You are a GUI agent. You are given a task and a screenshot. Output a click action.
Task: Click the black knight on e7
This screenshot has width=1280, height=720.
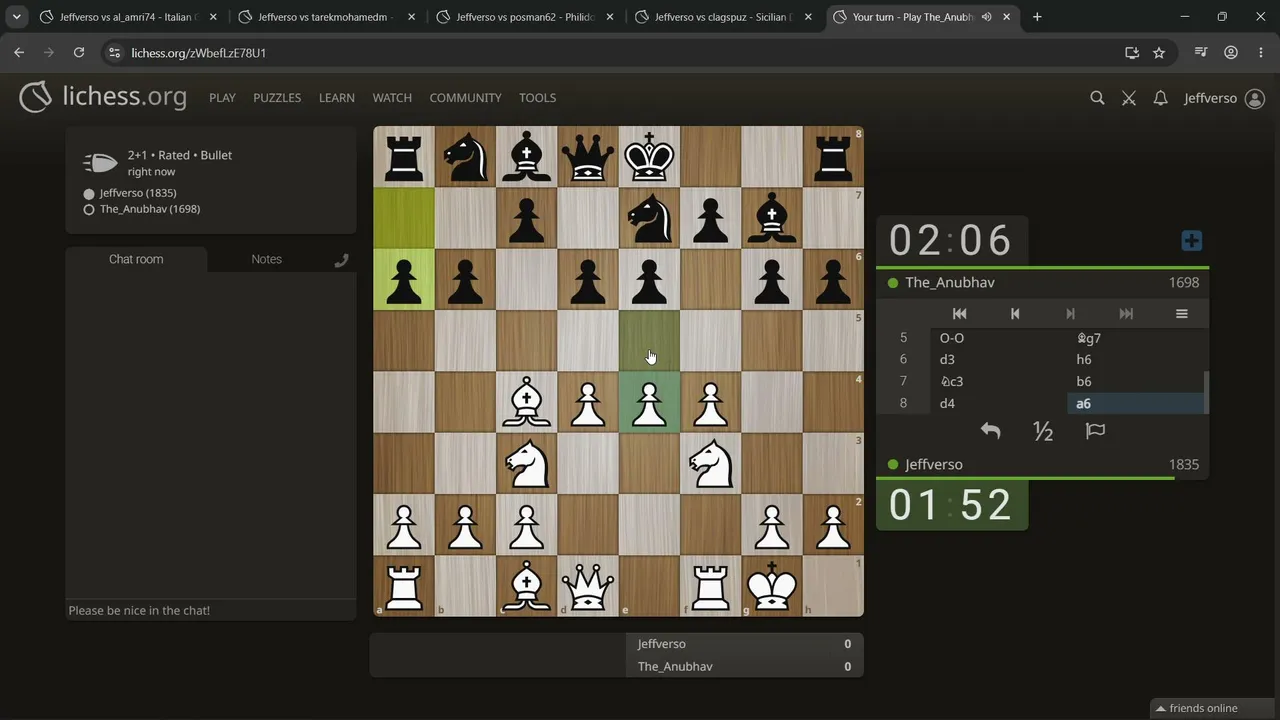[650, 218]
